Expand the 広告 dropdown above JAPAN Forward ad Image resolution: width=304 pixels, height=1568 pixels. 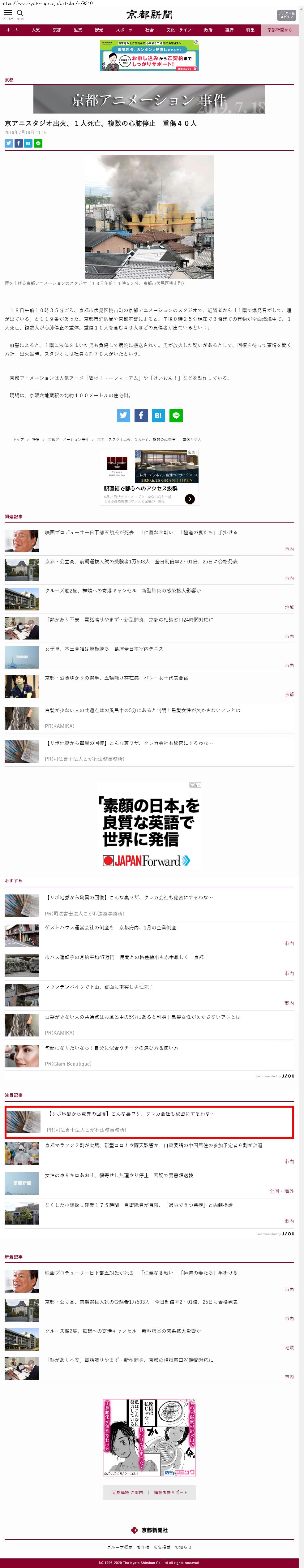(x=195, y=785)
